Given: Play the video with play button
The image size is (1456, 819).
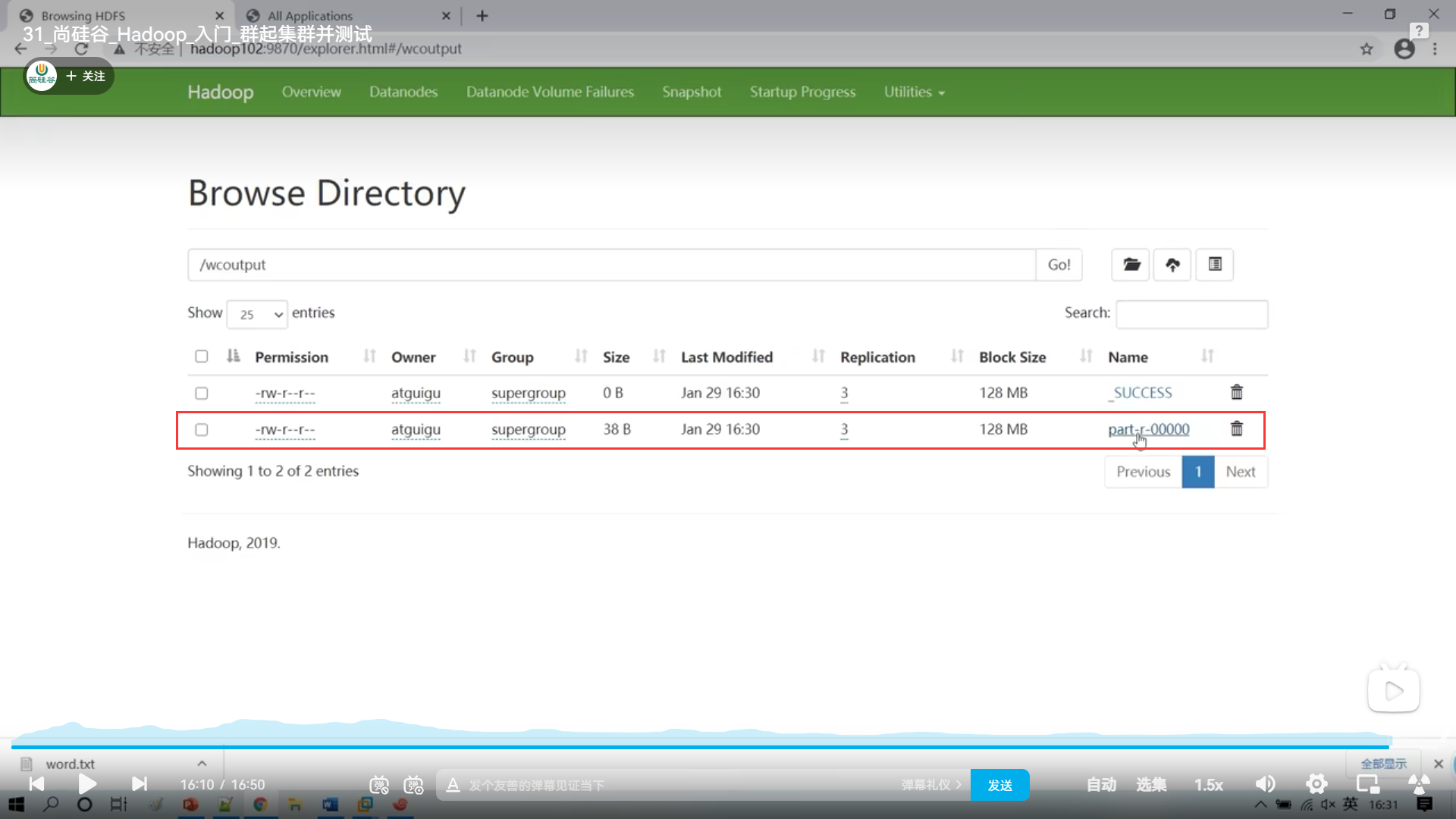Looking at the screenshot, I should (x=87, y=783).
